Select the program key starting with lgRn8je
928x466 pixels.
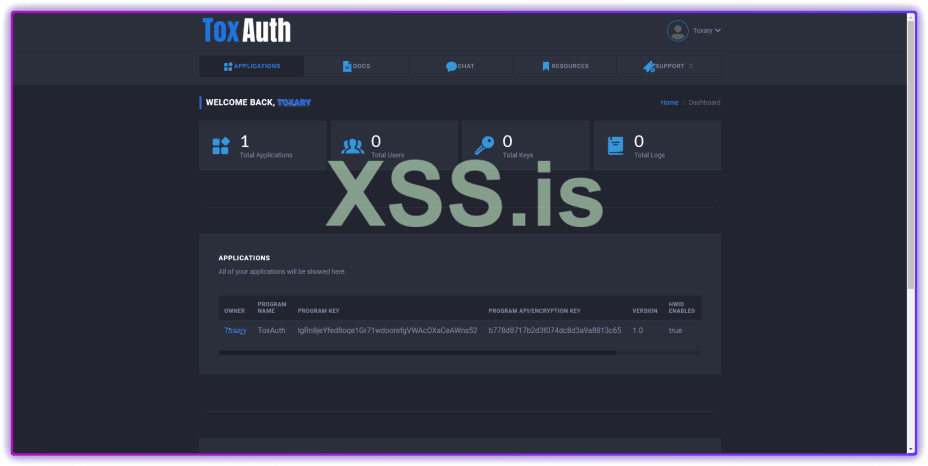pyautogui.click(x=387, y=330)
